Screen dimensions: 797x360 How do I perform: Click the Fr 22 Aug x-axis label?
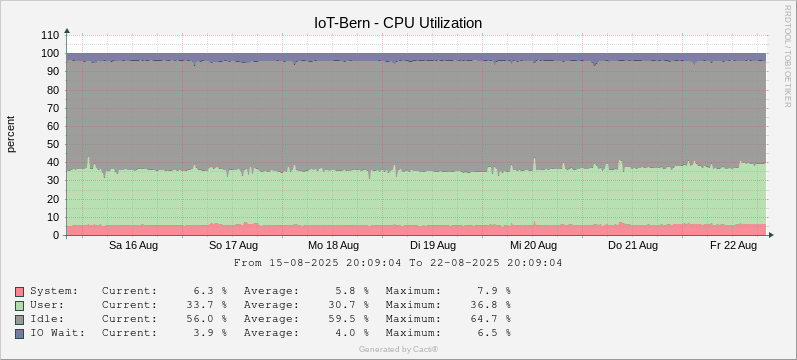(x=733, y=246)
